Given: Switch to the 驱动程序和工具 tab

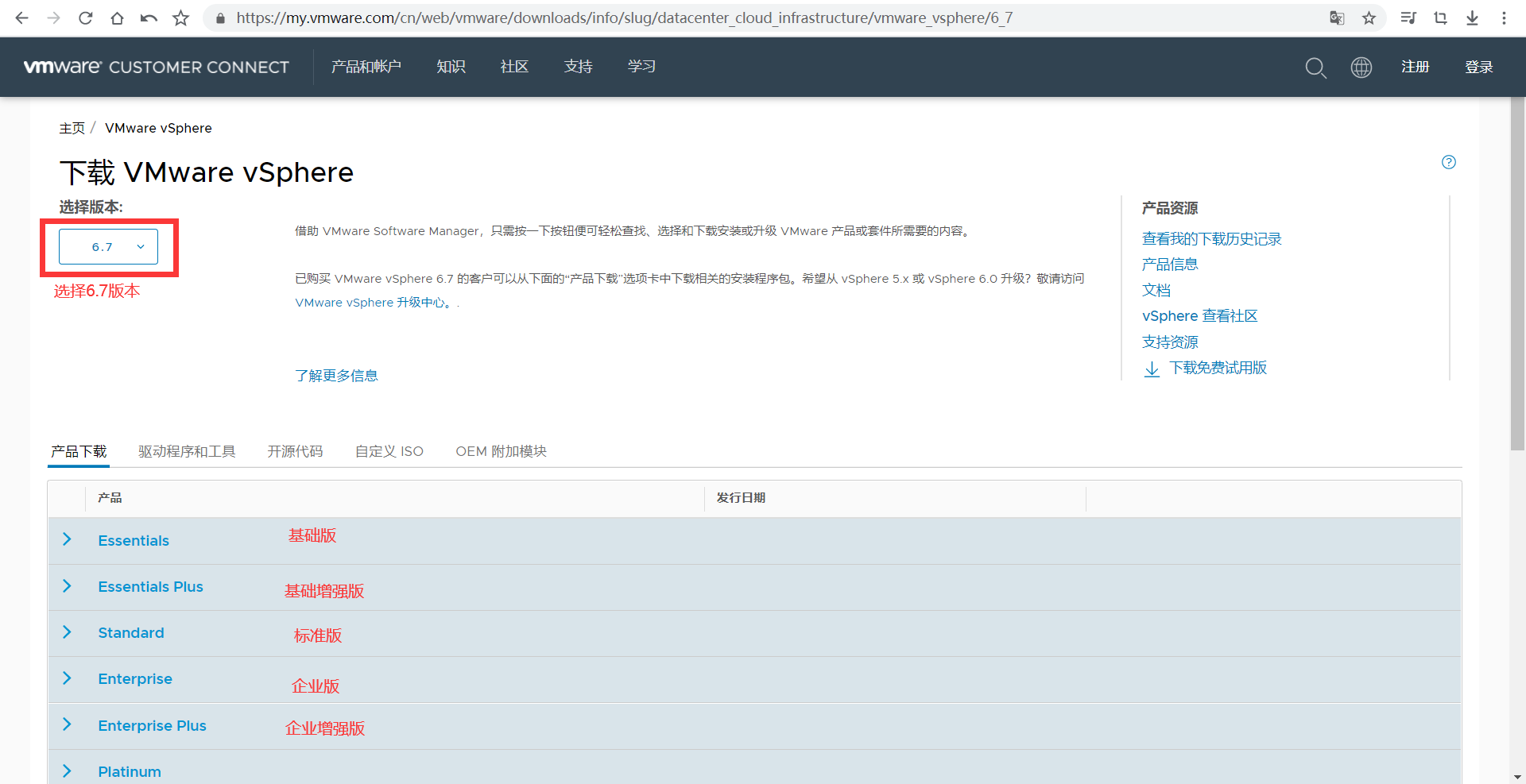Looking at the screenshot, I should (x=187, y=451).
